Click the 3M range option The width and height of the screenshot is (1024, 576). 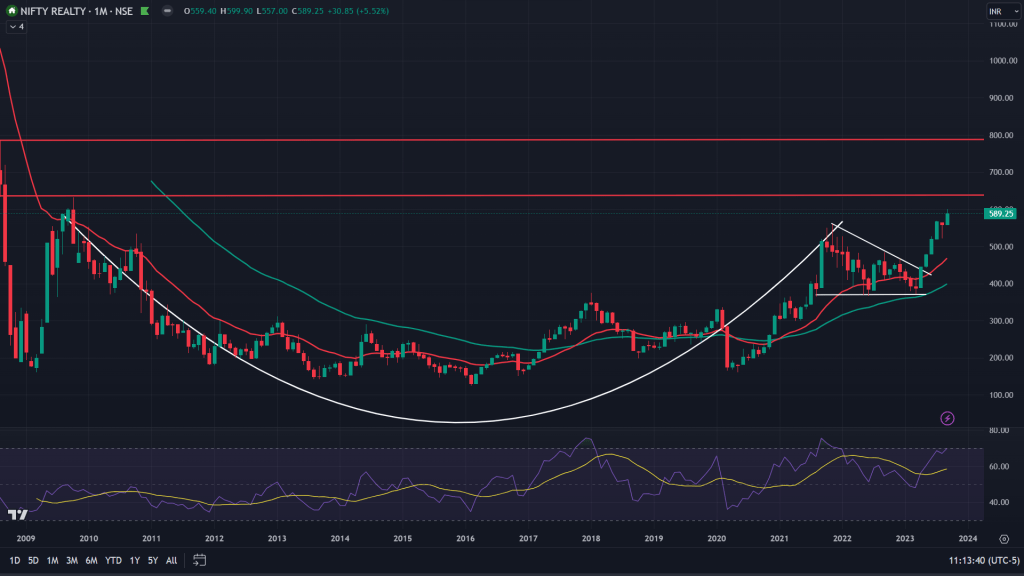(71, 561)
